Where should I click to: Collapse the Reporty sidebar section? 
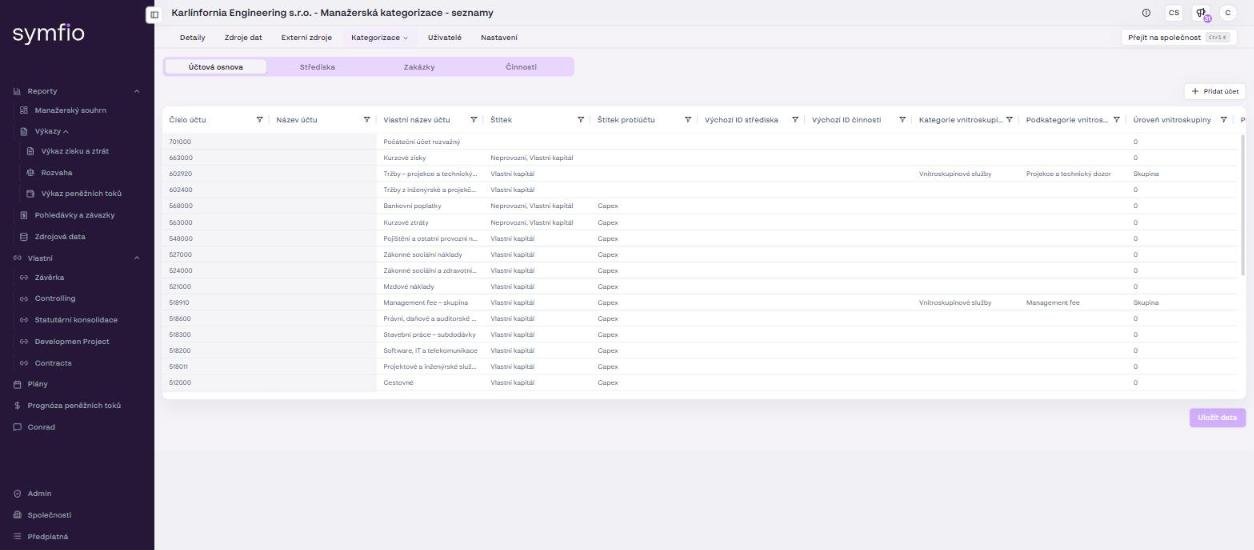[137, 91]
